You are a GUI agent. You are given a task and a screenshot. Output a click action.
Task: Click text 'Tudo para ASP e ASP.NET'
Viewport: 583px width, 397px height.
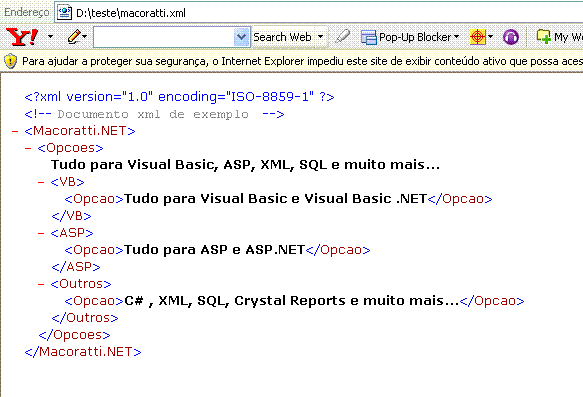(215, 250)
